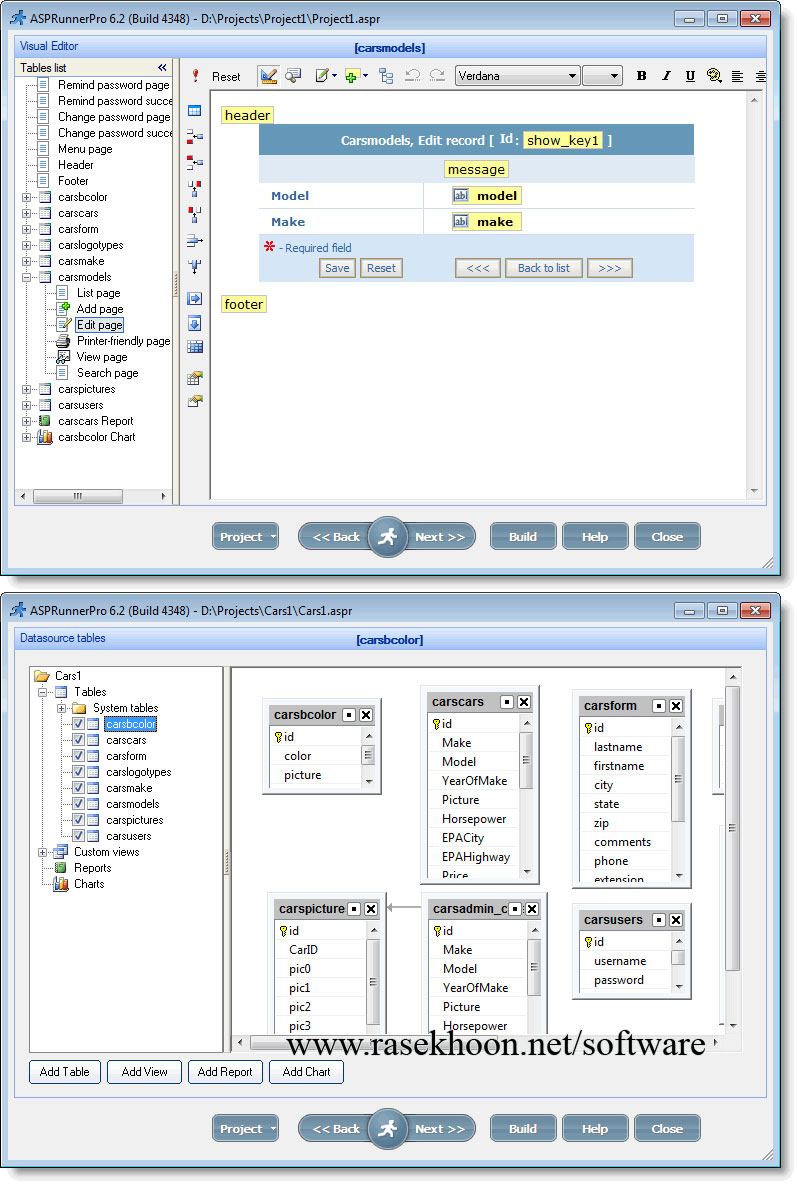Select View page under carsmodels
This screenshot has width=797, height=1184.
102,357
